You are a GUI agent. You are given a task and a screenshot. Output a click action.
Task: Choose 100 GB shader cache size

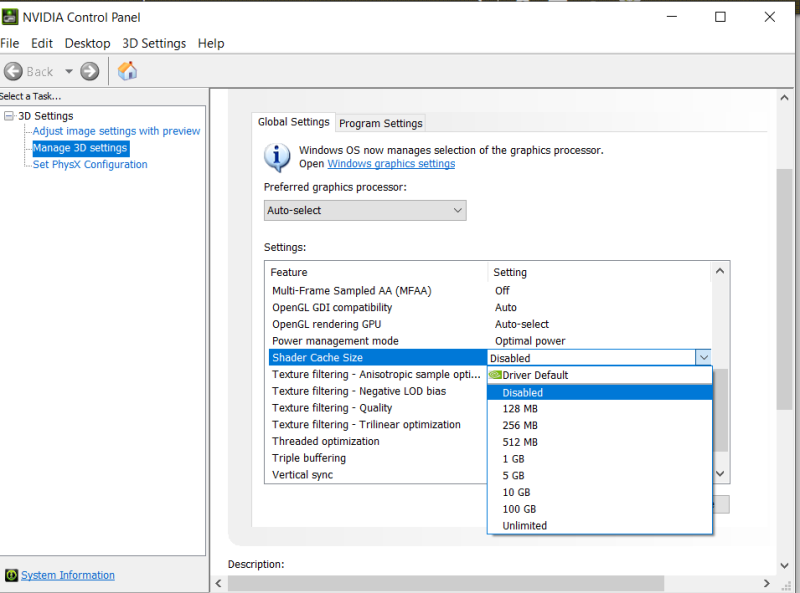(600, 509)
